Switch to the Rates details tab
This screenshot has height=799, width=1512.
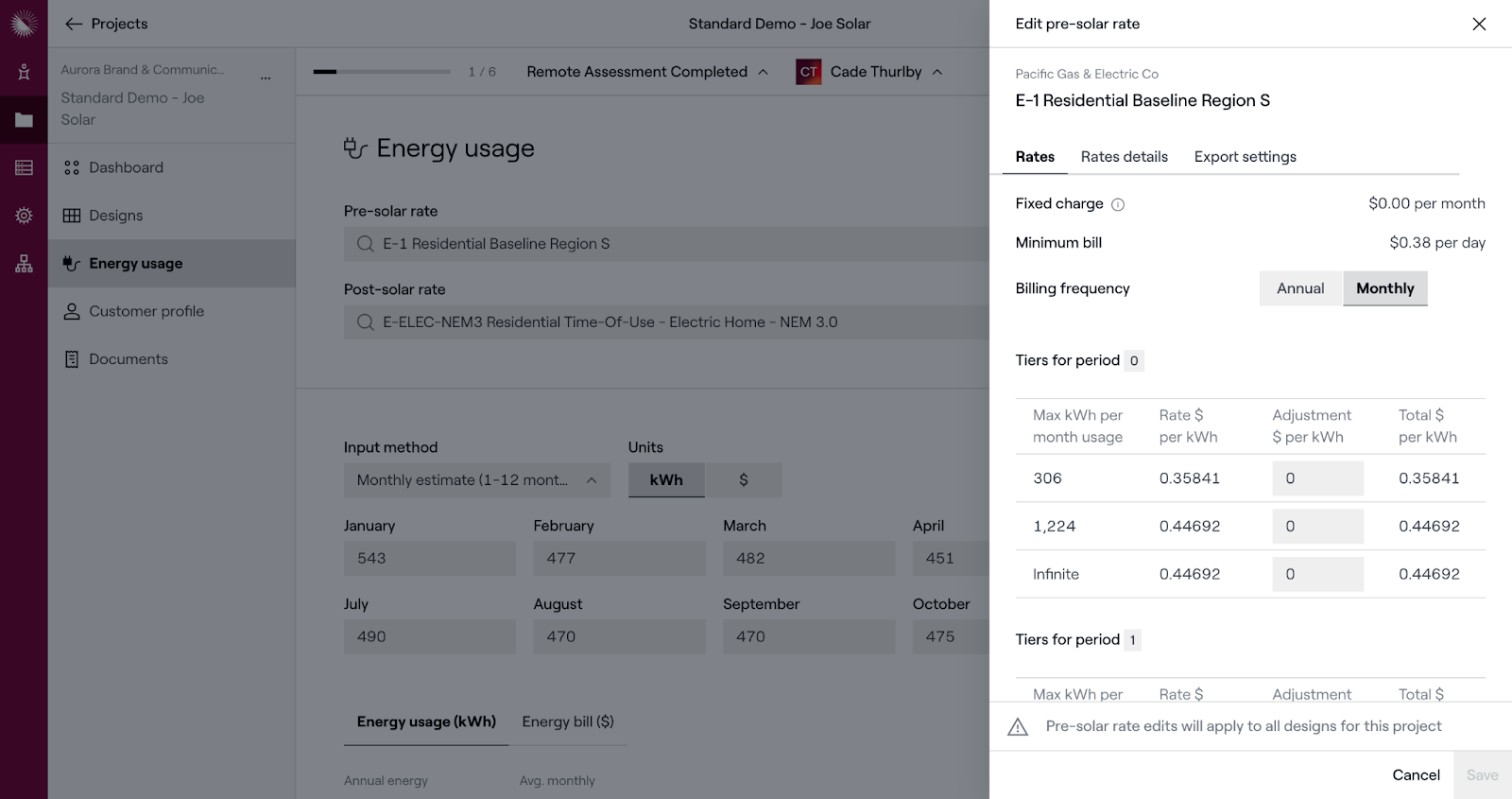pyautogui.click(x=1124, y=157)
